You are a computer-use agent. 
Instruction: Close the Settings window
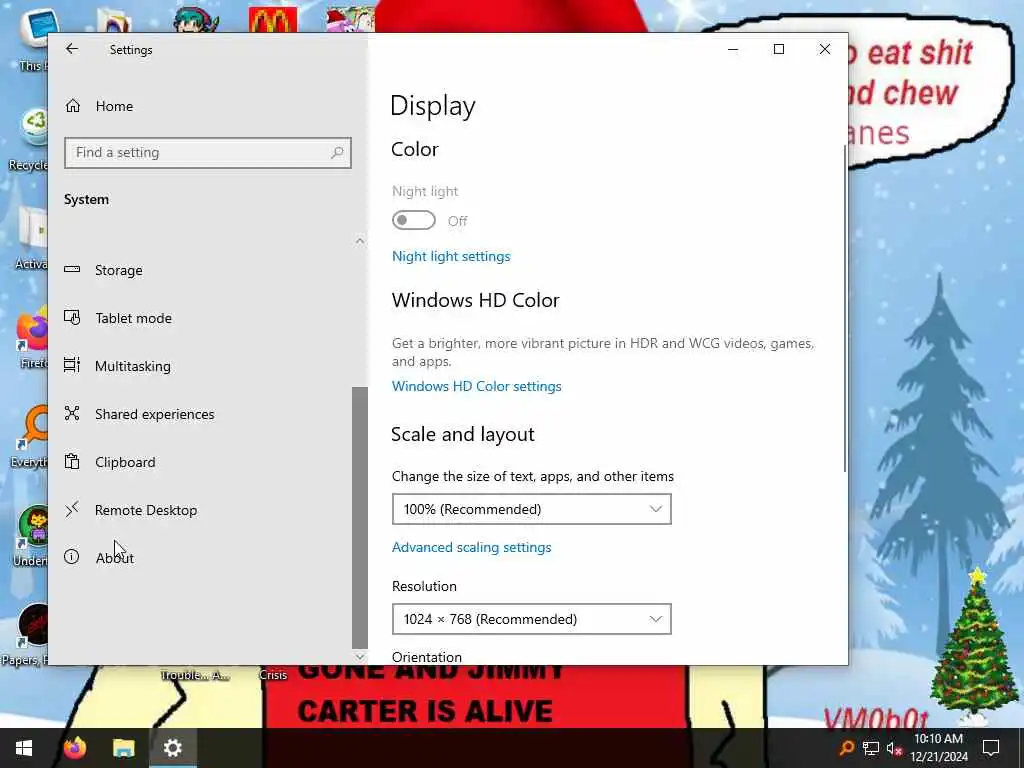[x=825, y=49]
